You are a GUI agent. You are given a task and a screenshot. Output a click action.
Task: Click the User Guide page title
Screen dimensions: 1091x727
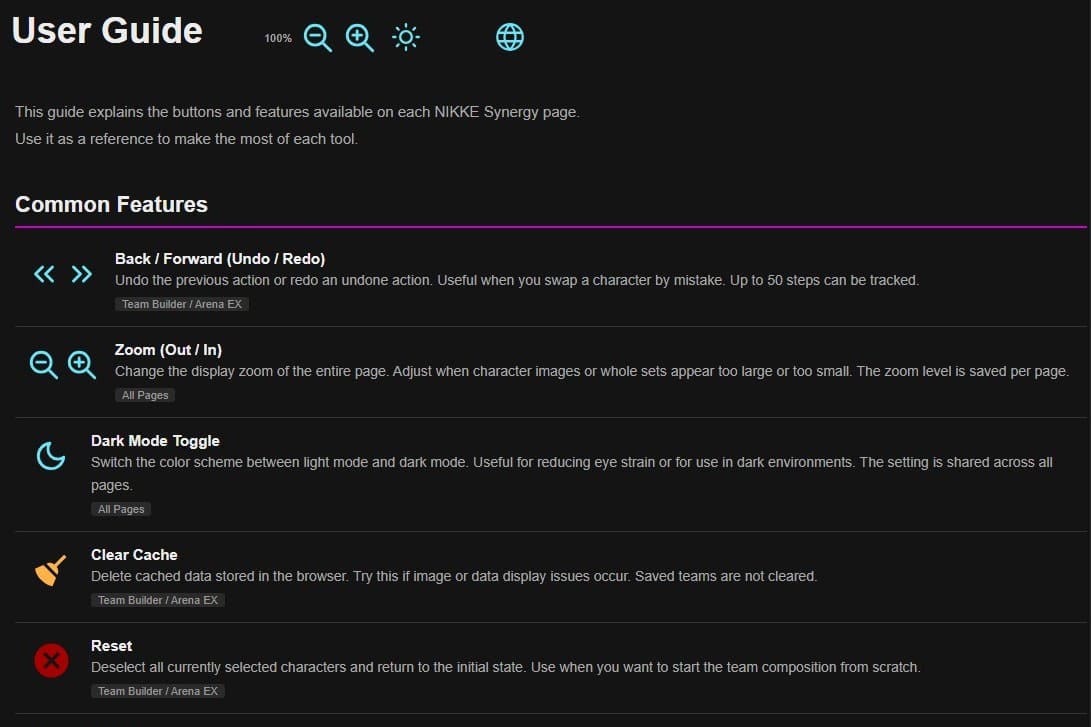[x=107, y=31]
